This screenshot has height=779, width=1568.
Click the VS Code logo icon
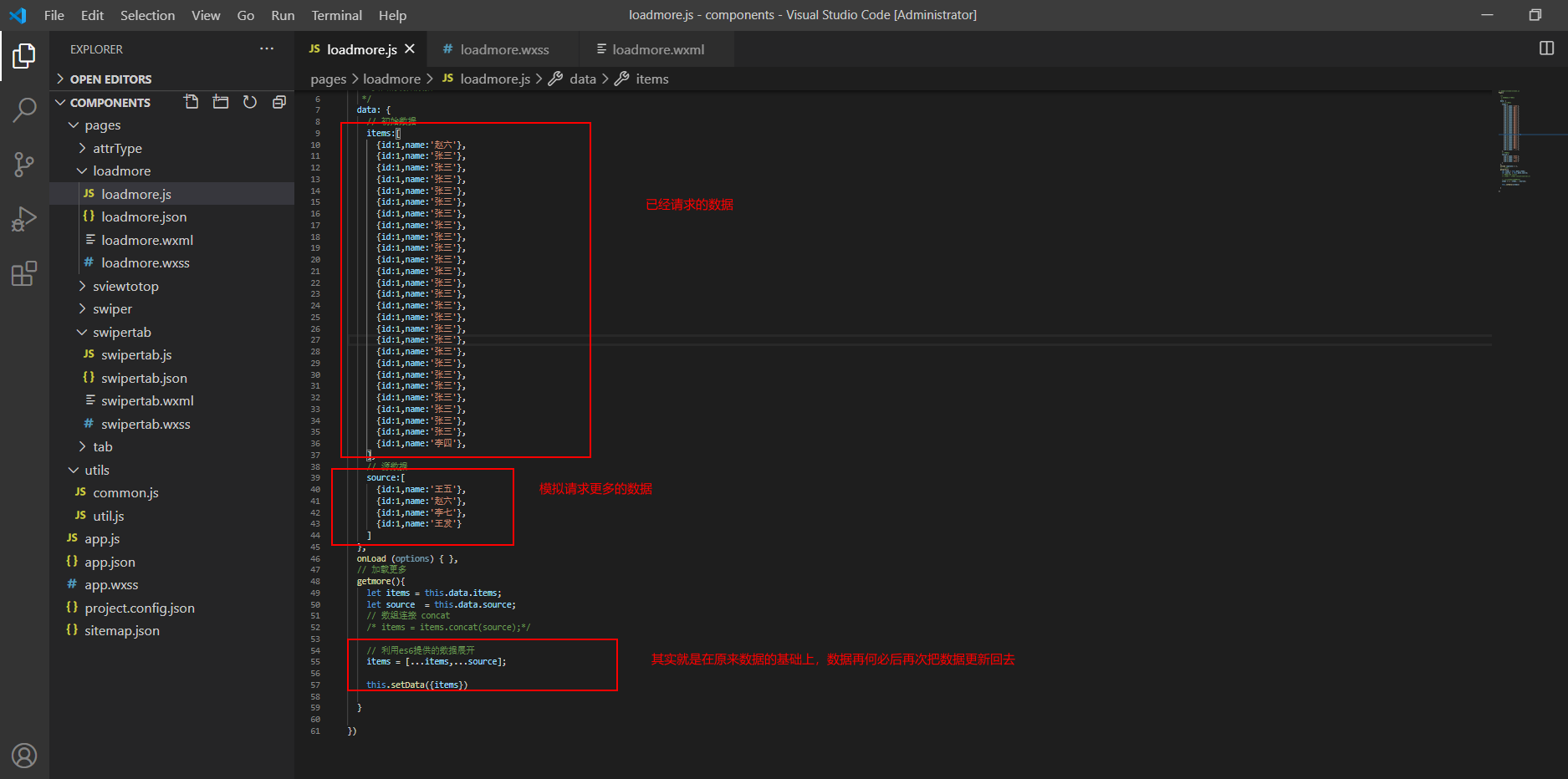pos(18,15)
